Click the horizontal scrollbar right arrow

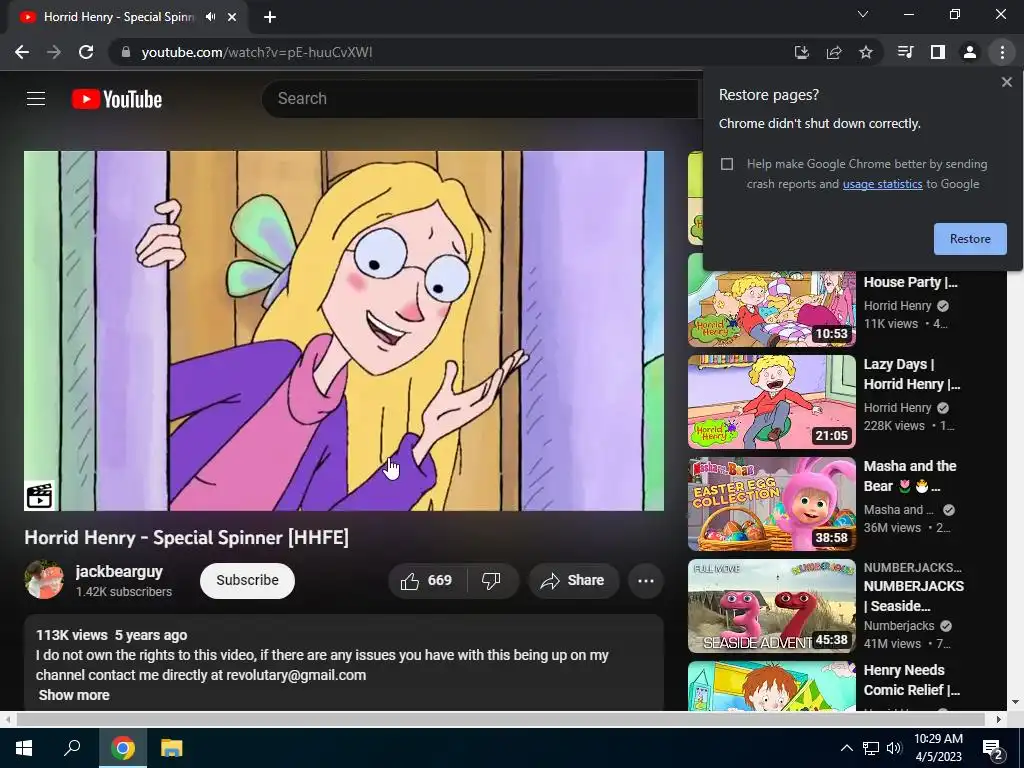pos(999,719)
